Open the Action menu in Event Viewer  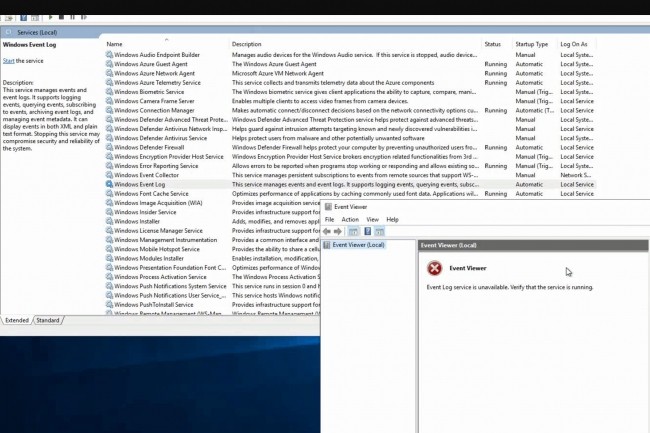350,219
